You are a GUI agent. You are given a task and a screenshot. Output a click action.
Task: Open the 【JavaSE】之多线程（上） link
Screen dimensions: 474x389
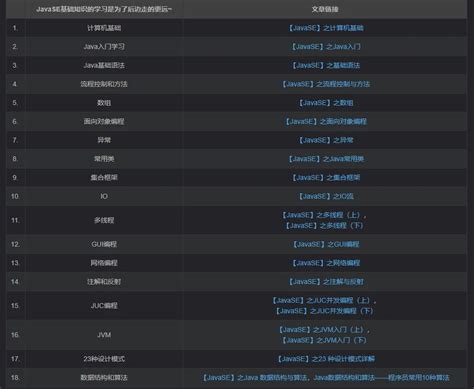pyautogui.click(x=322, y=215)
